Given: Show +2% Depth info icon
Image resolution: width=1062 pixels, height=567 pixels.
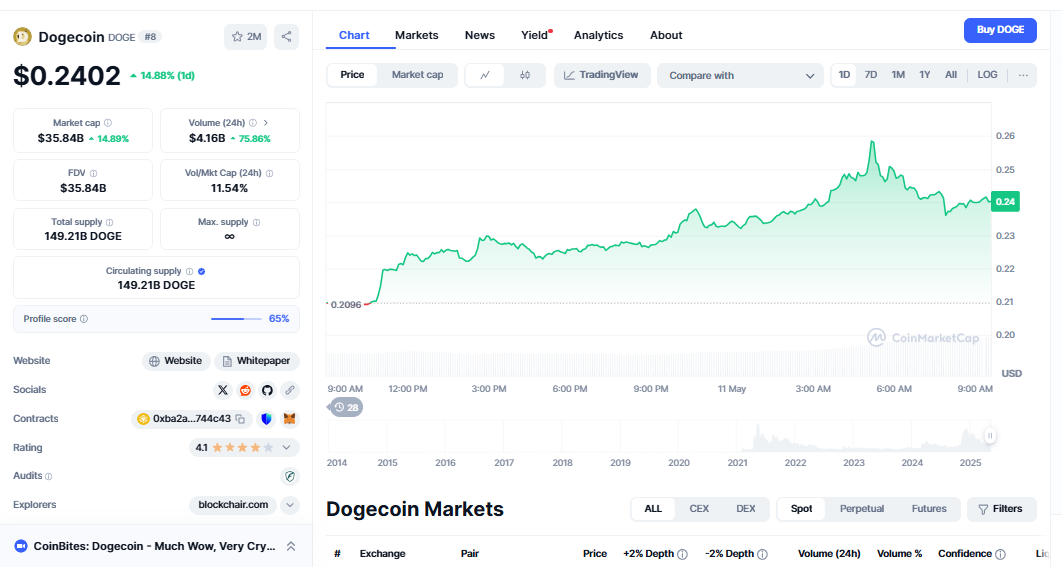Looking at the screenshot, I should pyautogui.click(x=683, y=554).
